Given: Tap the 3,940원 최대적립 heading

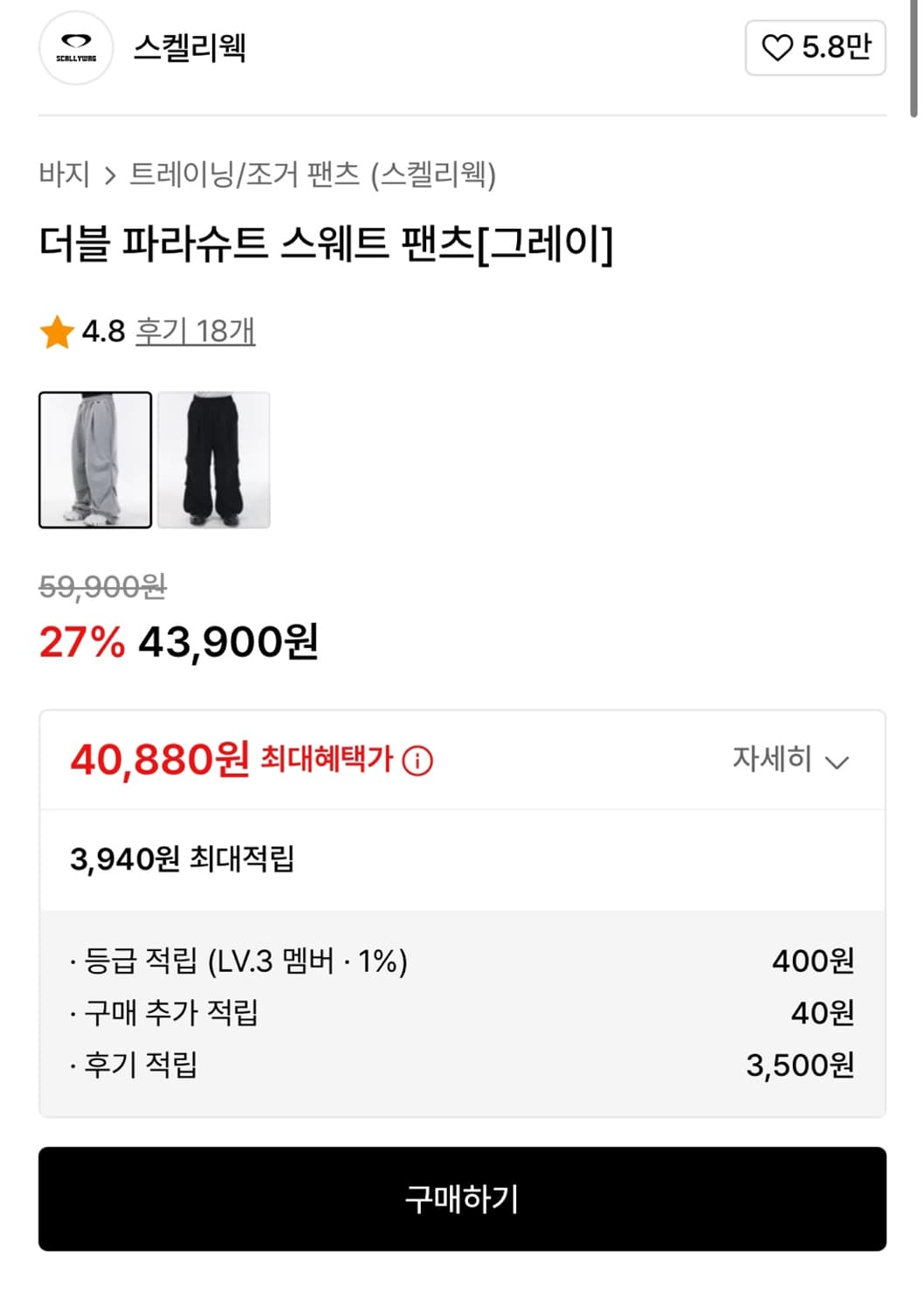Looking at the screenshot, I should click(182, 859).
